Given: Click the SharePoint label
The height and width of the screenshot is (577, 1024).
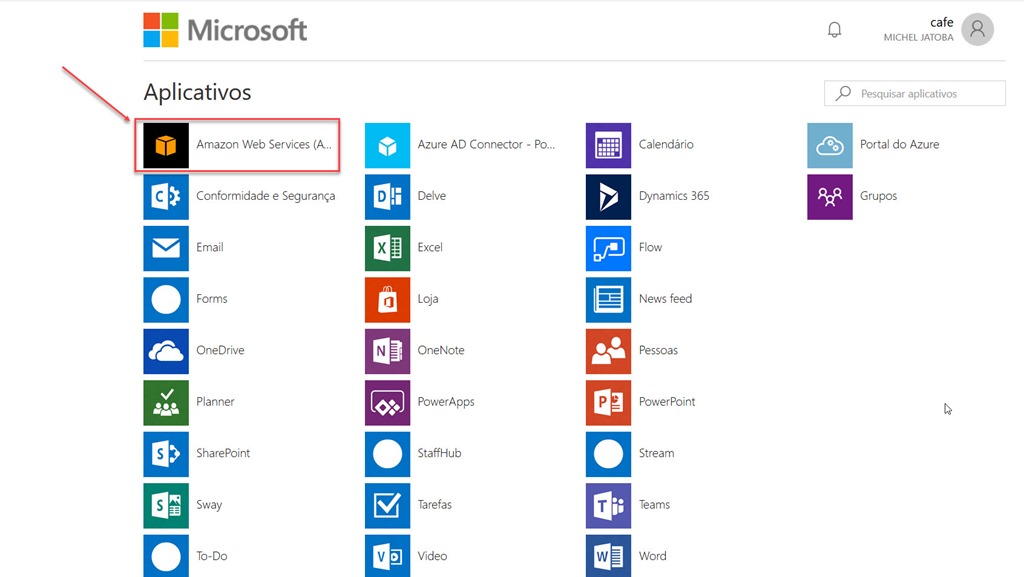Looking at the screenshot, I should pos(223,453).
